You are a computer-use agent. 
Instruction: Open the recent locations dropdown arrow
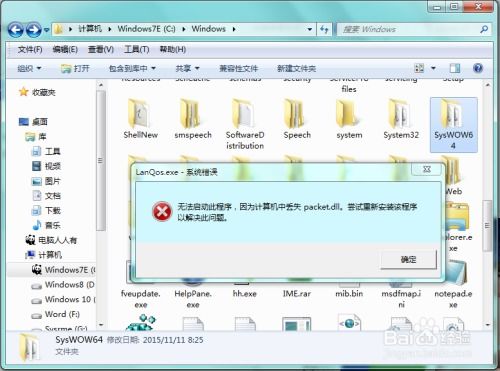click(46, 30)
